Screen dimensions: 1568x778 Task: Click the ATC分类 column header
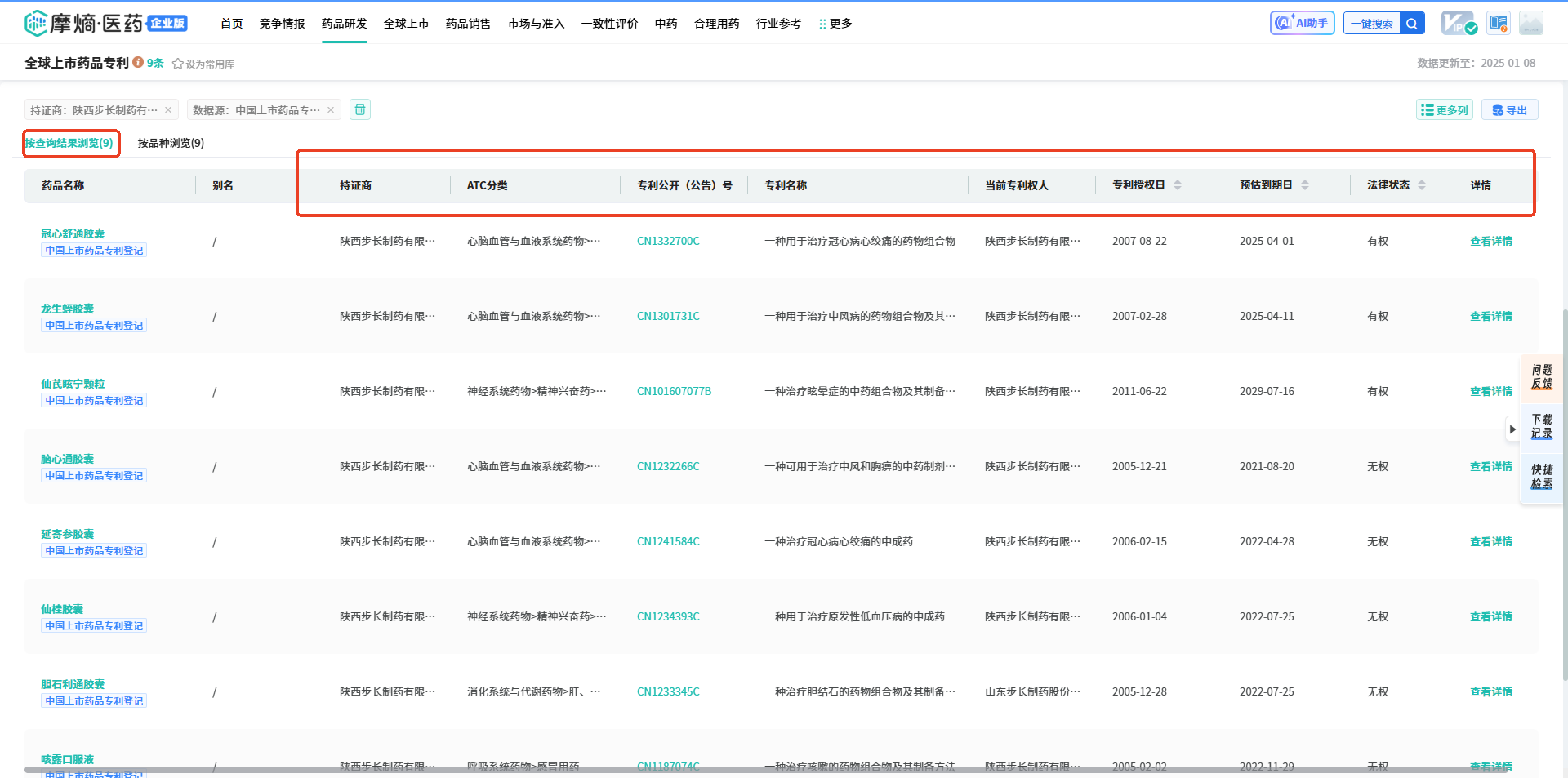pyautogui.click(x=487, y=185)
